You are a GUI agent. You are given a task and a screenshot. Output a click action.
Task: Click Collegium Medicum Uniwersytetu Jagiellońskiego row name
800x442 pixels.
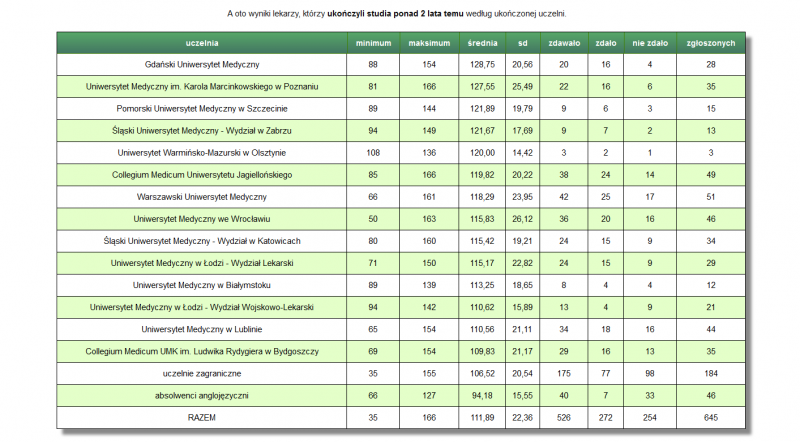202,174
